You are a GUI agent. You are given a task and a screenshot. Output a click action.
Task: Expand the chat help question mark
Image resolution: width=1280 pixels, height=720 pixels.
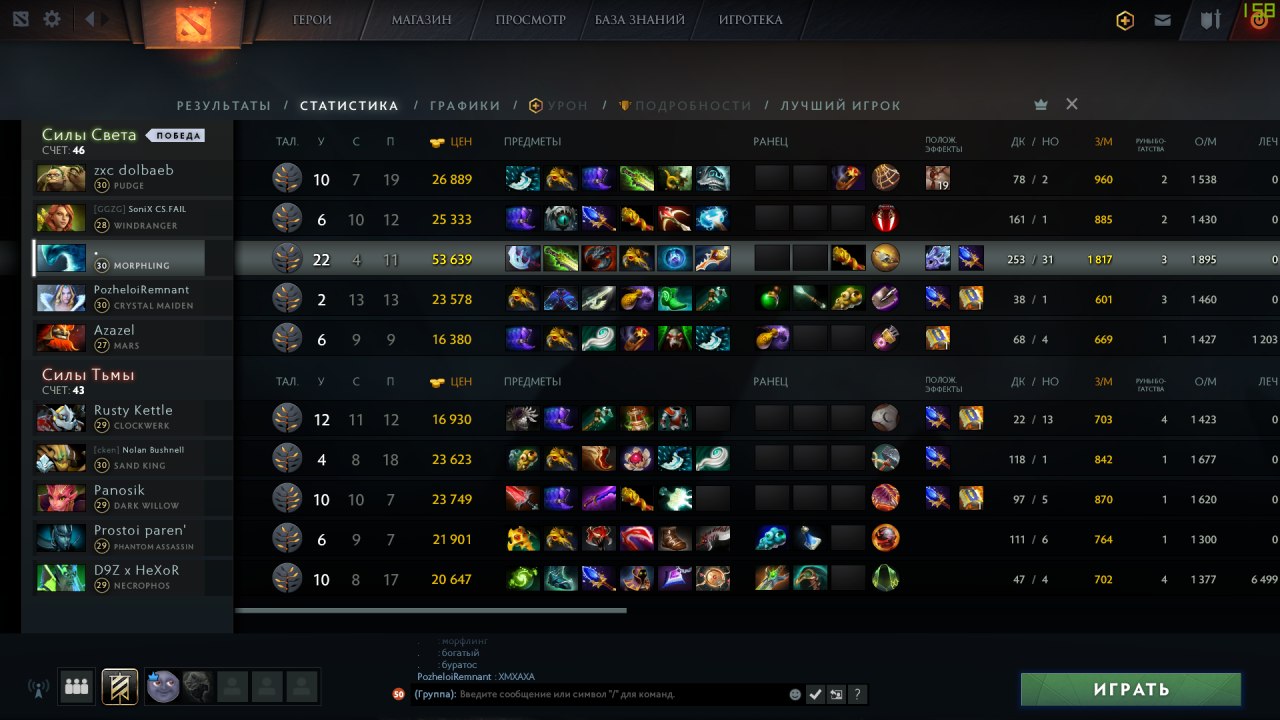click(x=857, y=694)
